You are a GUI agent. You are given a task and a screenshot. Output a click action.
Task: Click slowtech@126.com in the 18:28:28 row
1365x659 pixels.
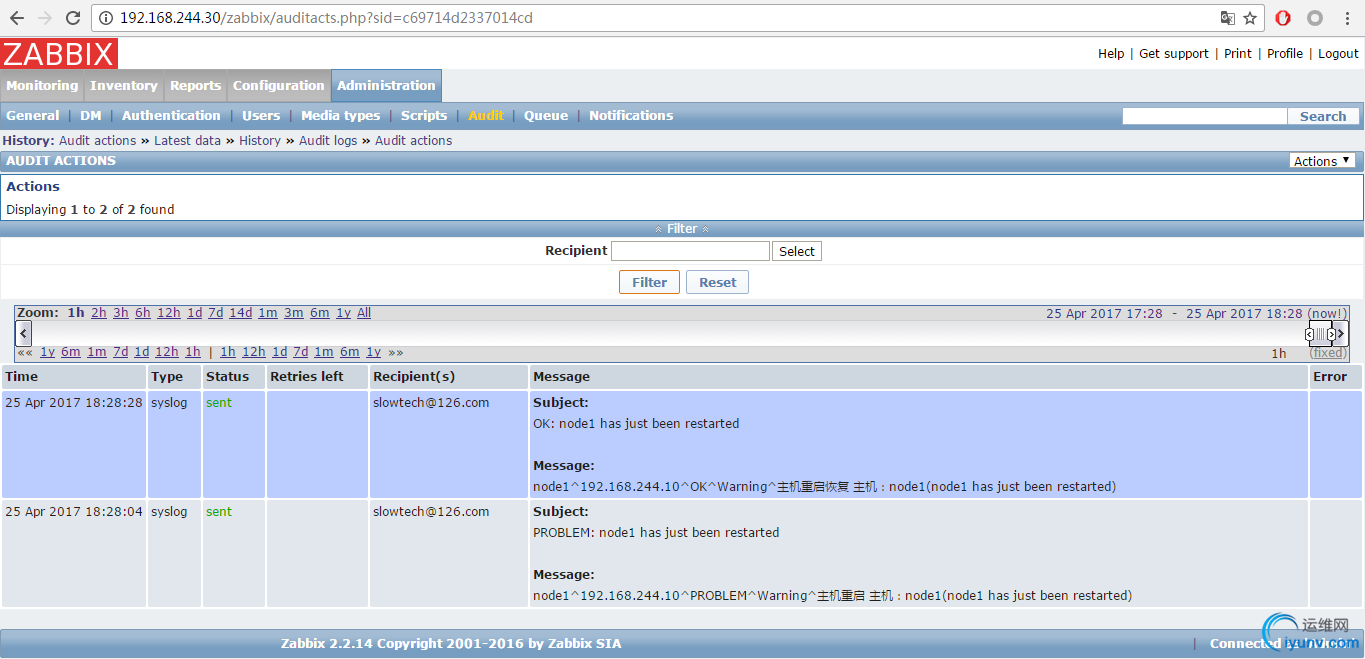(431, 402)
